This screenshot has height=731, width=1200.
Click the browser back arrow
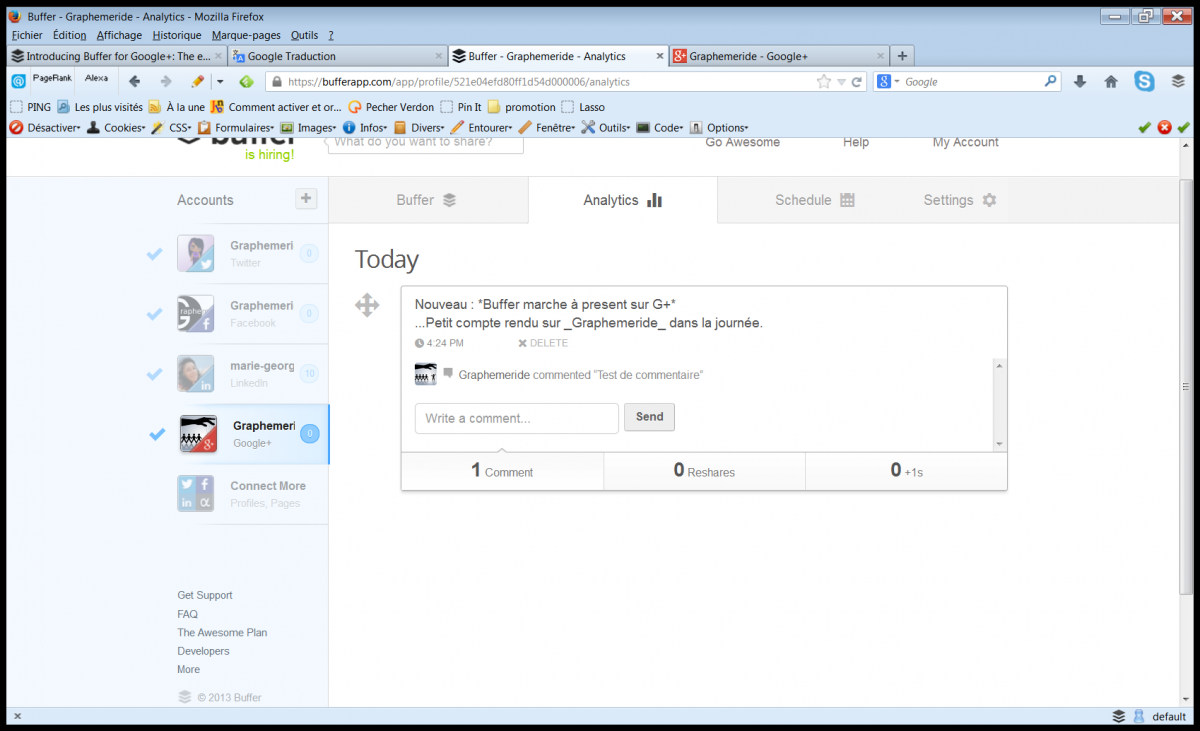pos(135,81)
